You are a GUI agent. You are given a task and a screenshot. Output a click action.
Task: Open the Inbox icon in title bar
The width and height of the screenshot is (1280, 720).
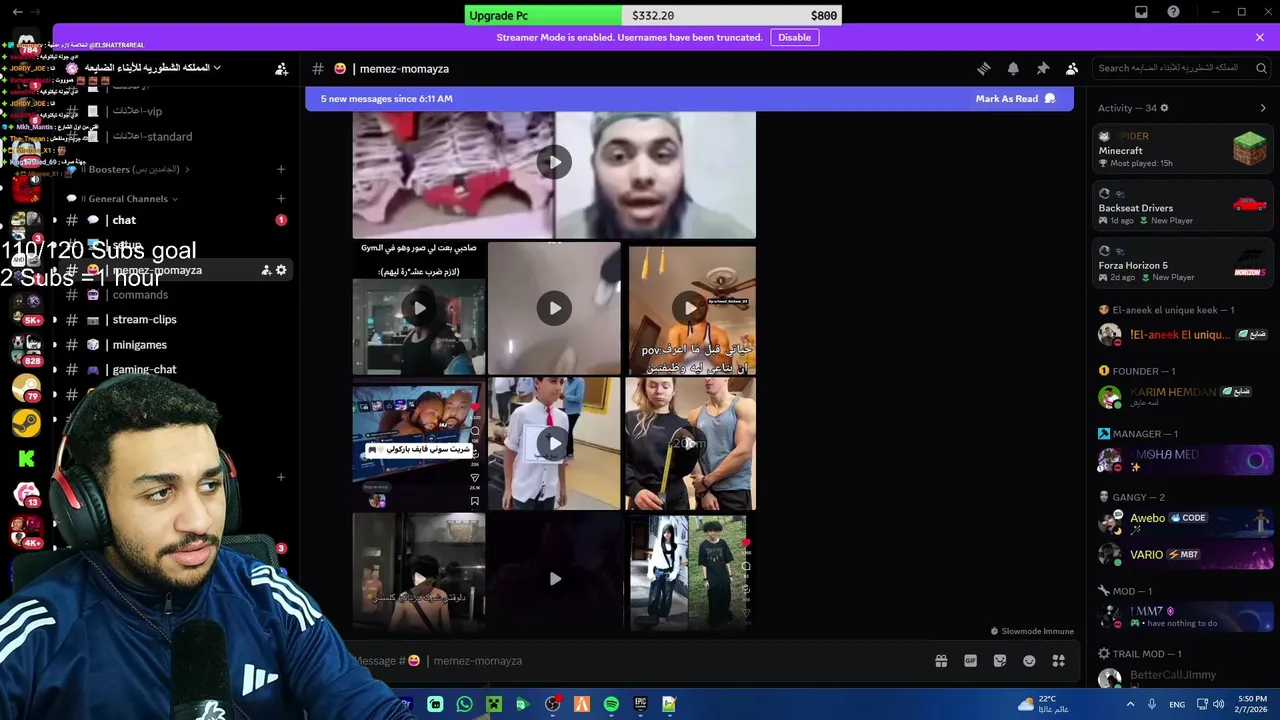coord(1141,12)
